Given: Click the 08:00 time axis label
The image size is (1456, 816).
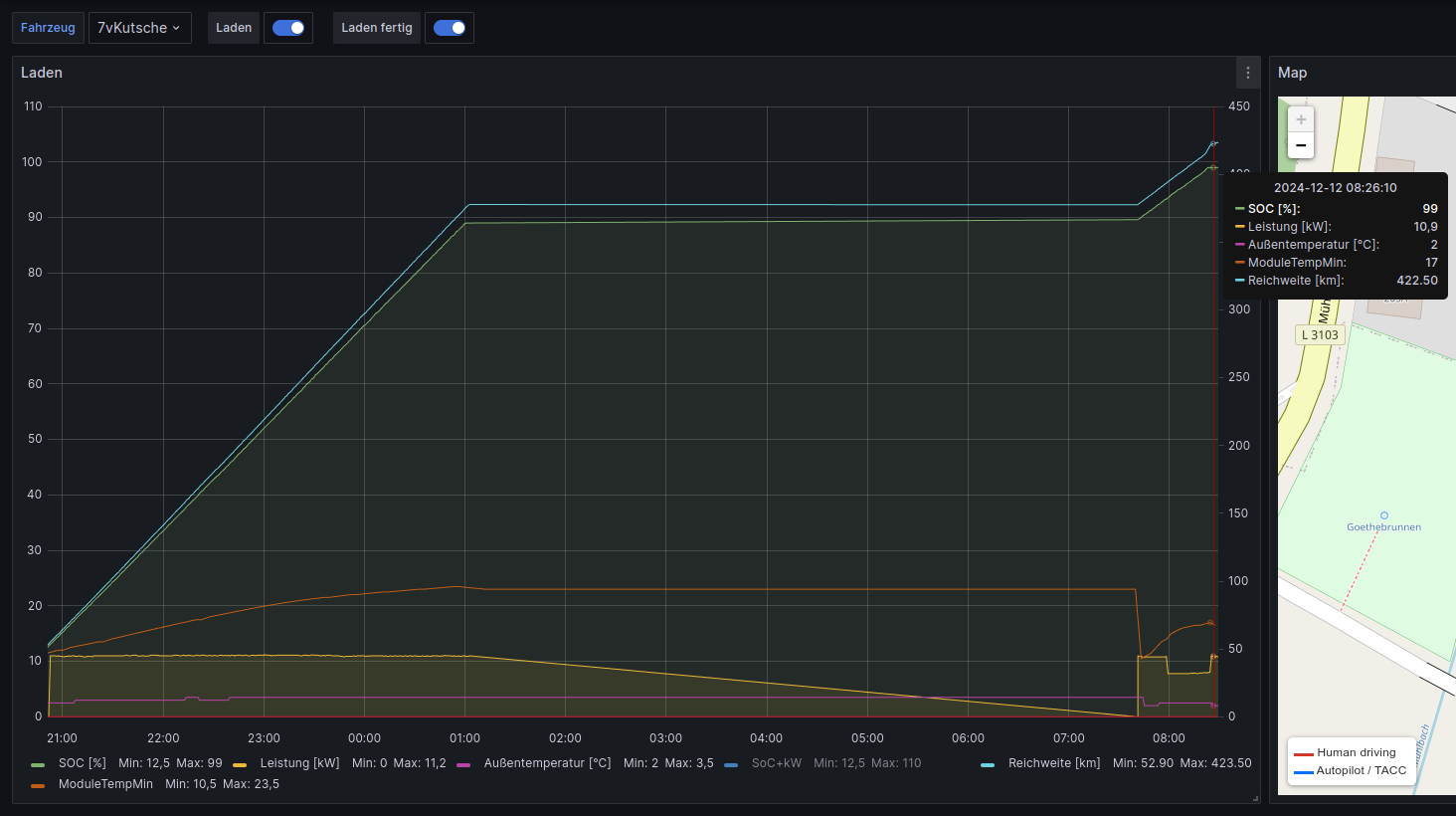Looking at the screenshot, I should [1169, 738].
